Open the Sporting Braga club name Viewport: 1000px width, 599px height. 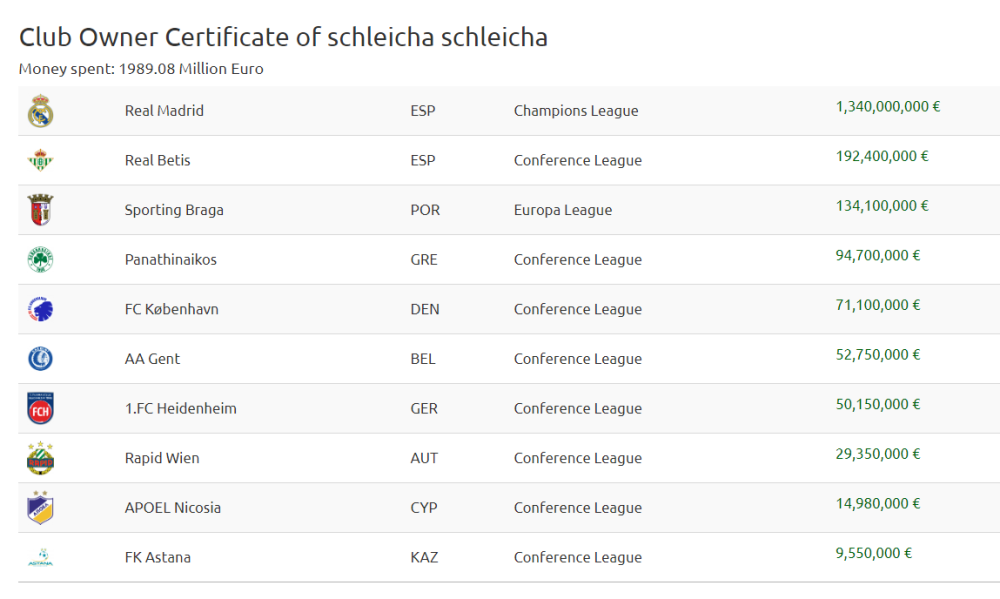tap(174, 210)
